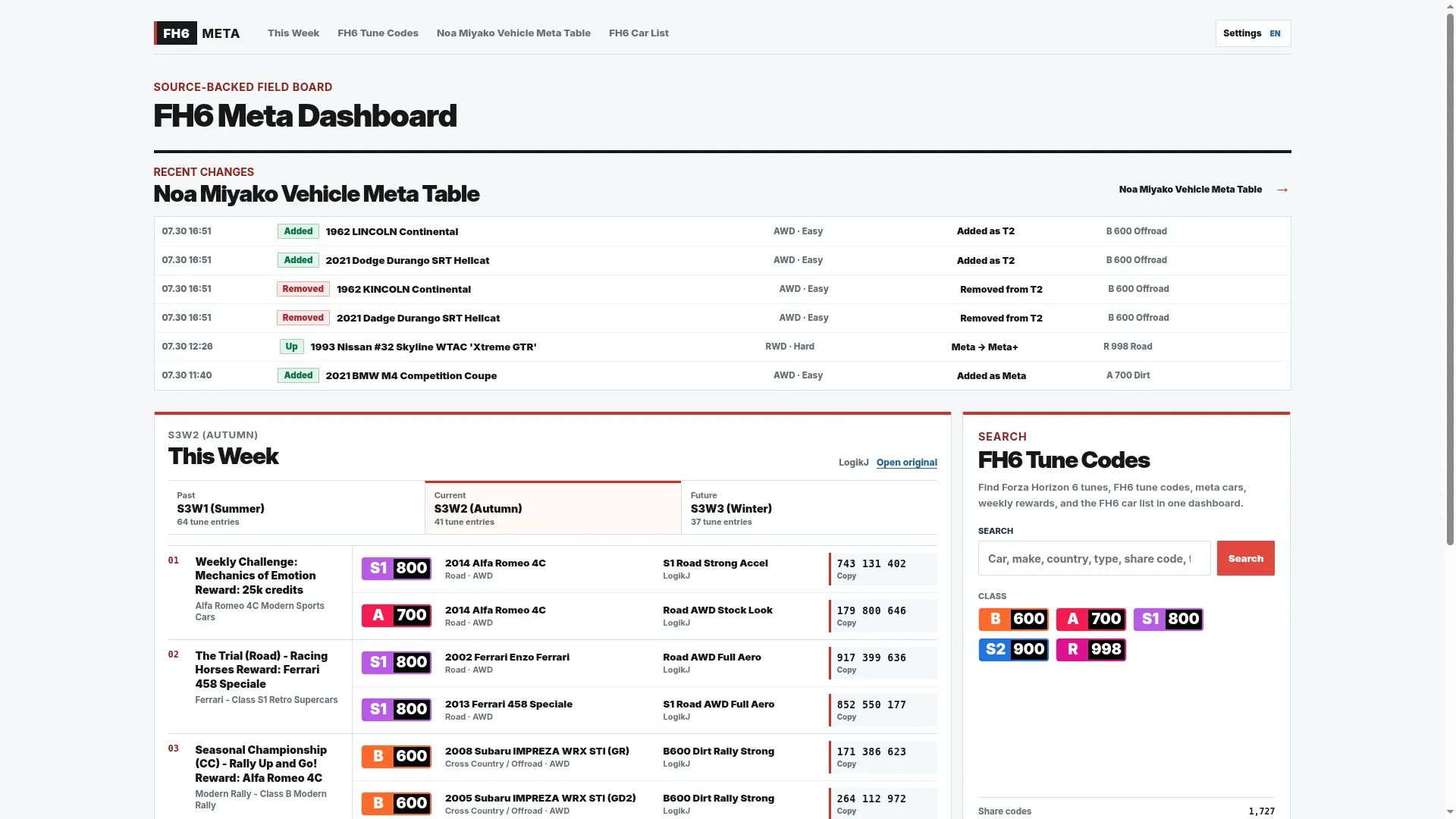The width and height of the screenshot is (1456, 819).
Task: Click S1 800 badge for Alfa Romeo 4C Strong Accel
Action: click(x=397, y=569)
